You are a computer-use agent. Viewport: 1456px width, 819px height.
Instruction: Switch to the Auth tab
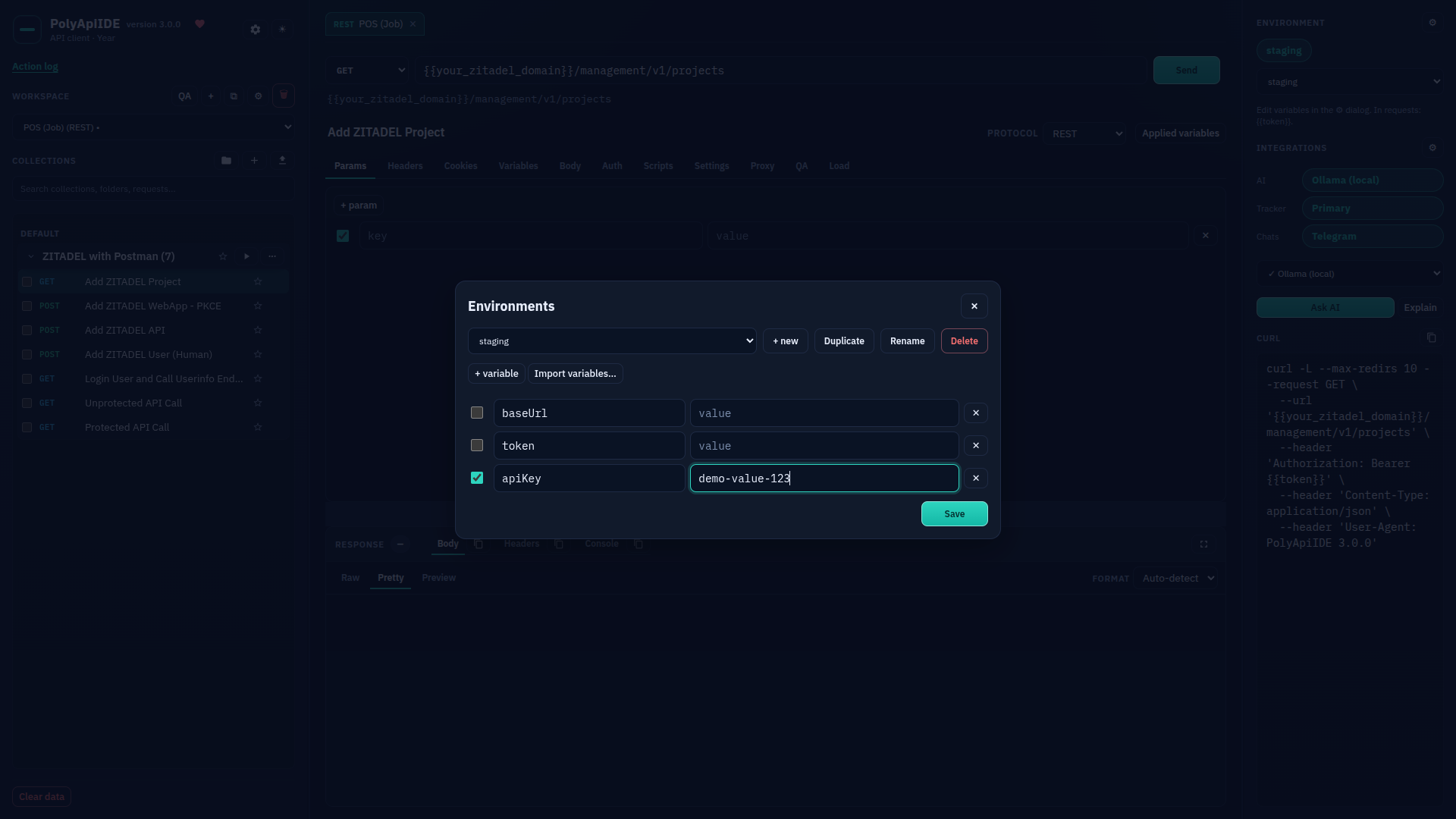point(612,166)
